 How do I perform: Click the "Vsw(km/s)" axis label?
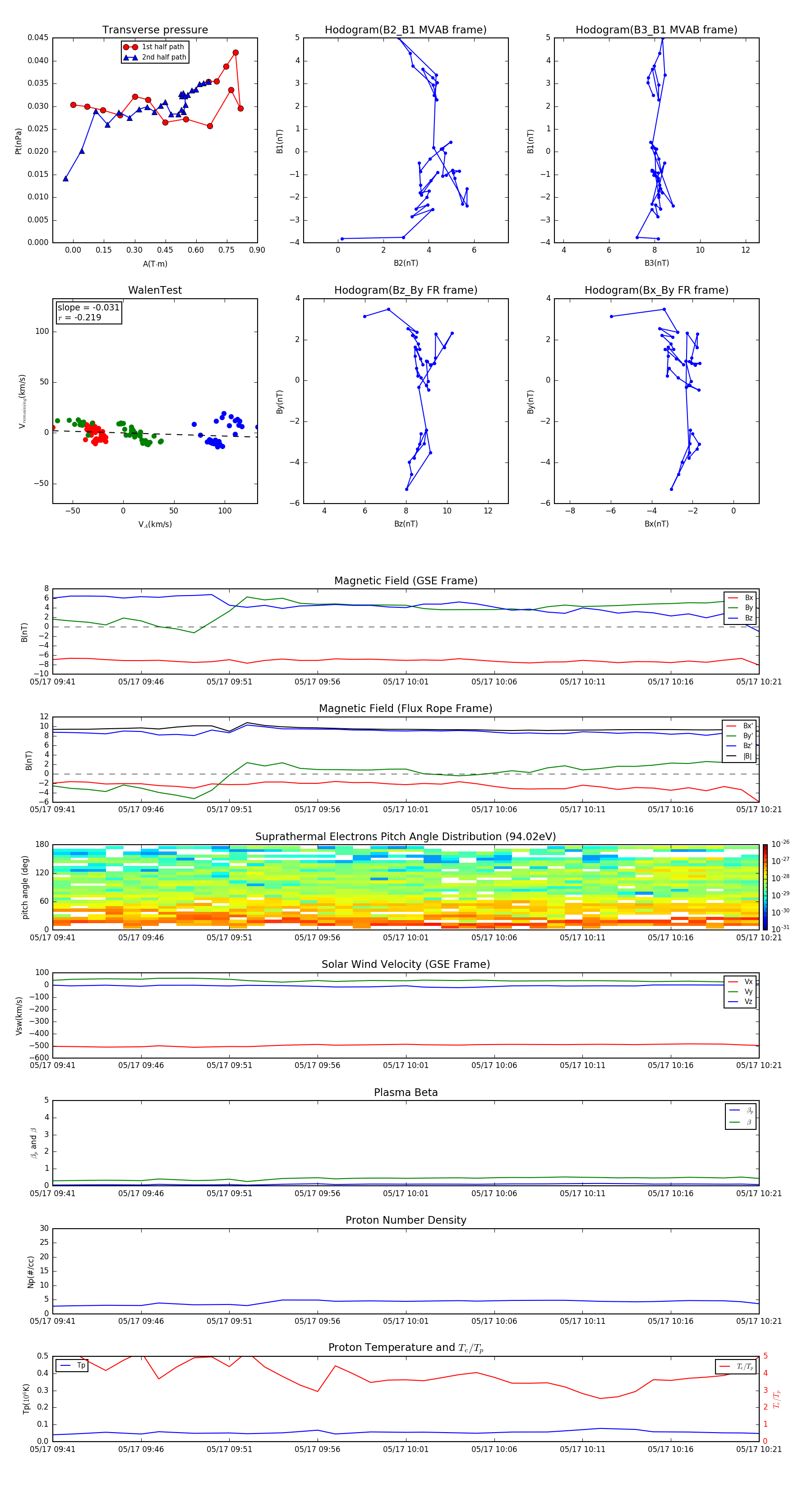[19, 1016]
